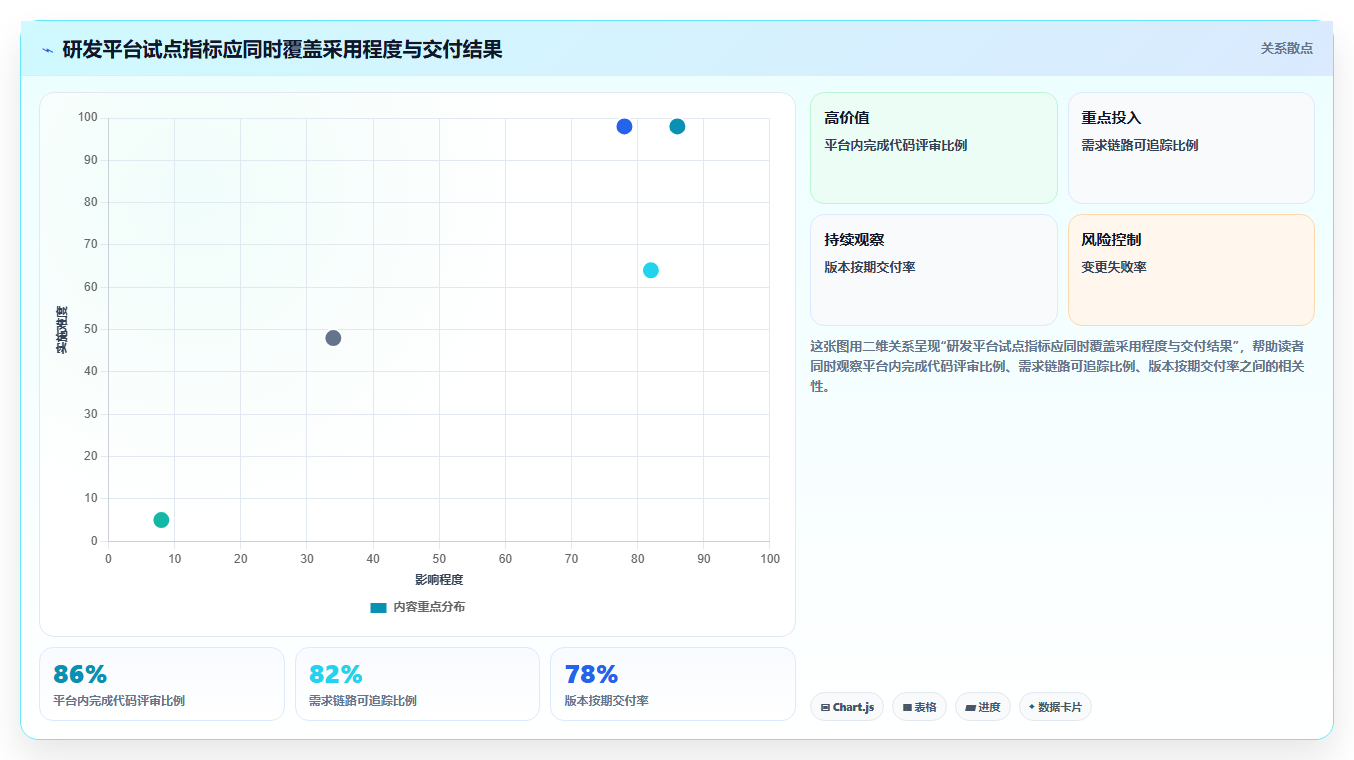The image size is (1354, 760).
Task: Select the gray scatter point near 48
Action: coord(333,338)
